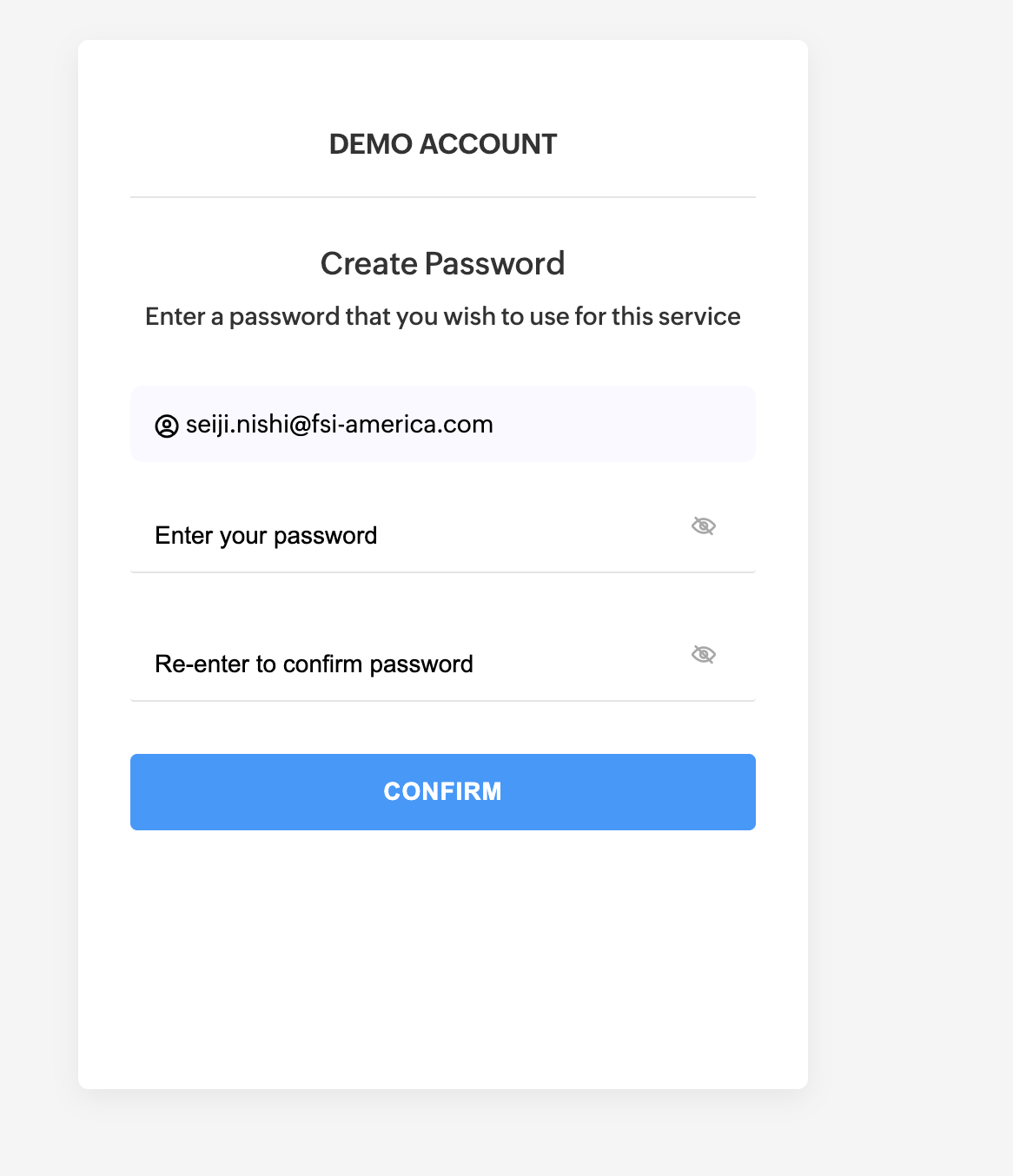Click the crossed-out eye next to "Enter your password"

pyautogui.click(x=703, y=525)
